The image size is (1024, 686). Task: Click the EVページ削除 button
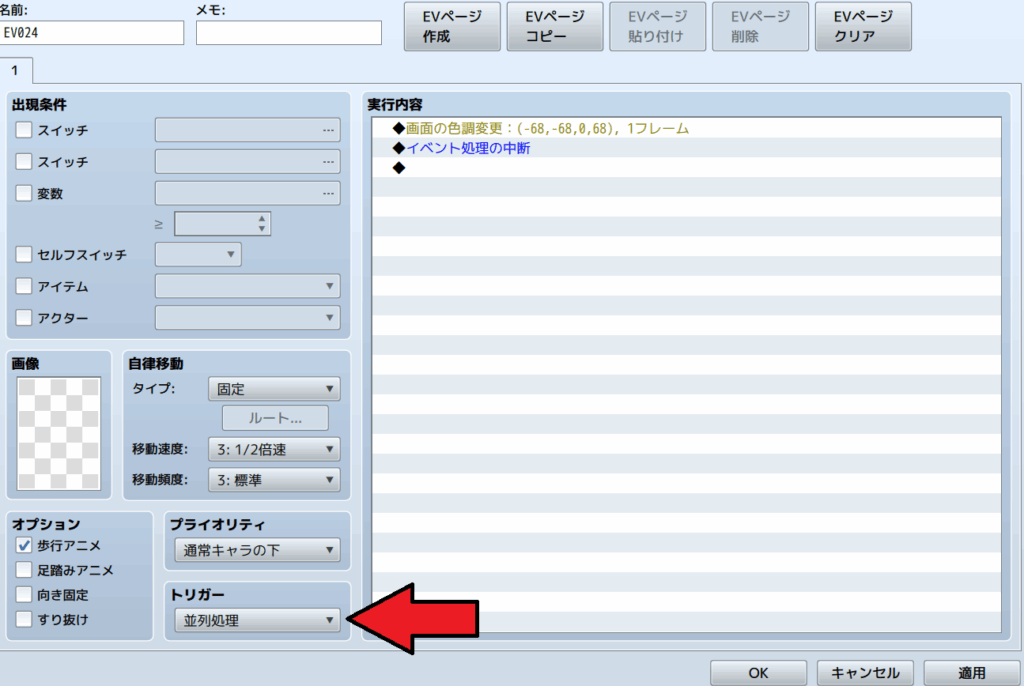click(x=760, y=27)
